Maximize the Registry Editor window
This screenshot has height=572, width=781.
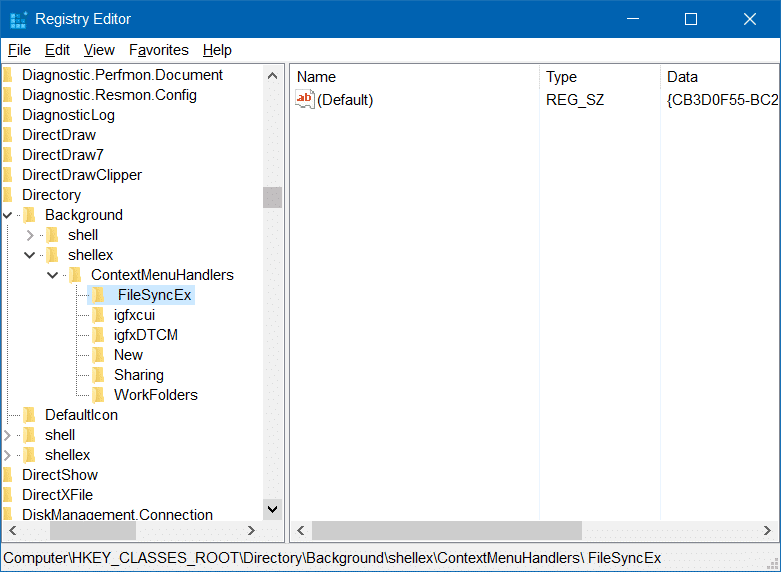tap(691, 19)
